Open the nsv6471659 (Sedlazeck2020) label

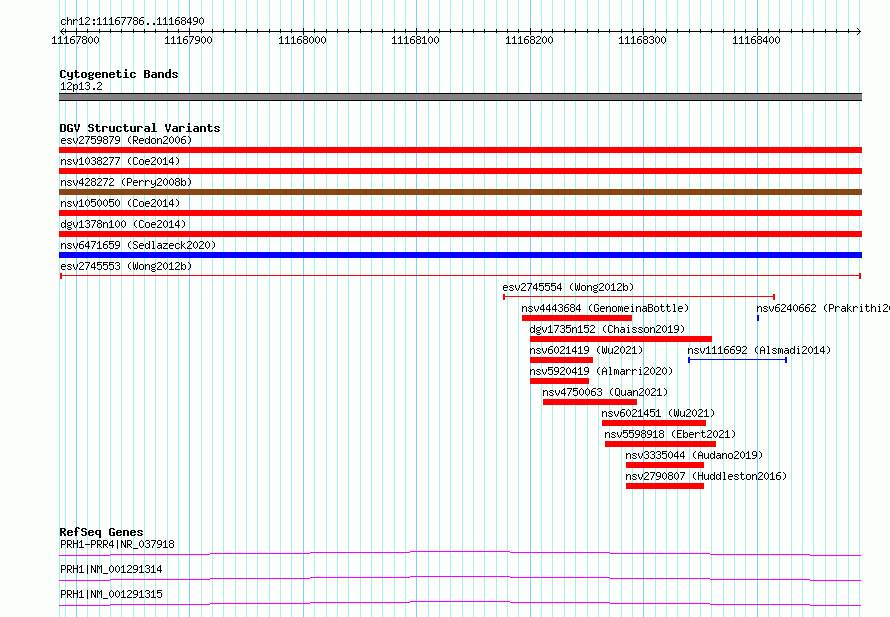[138, 245]
